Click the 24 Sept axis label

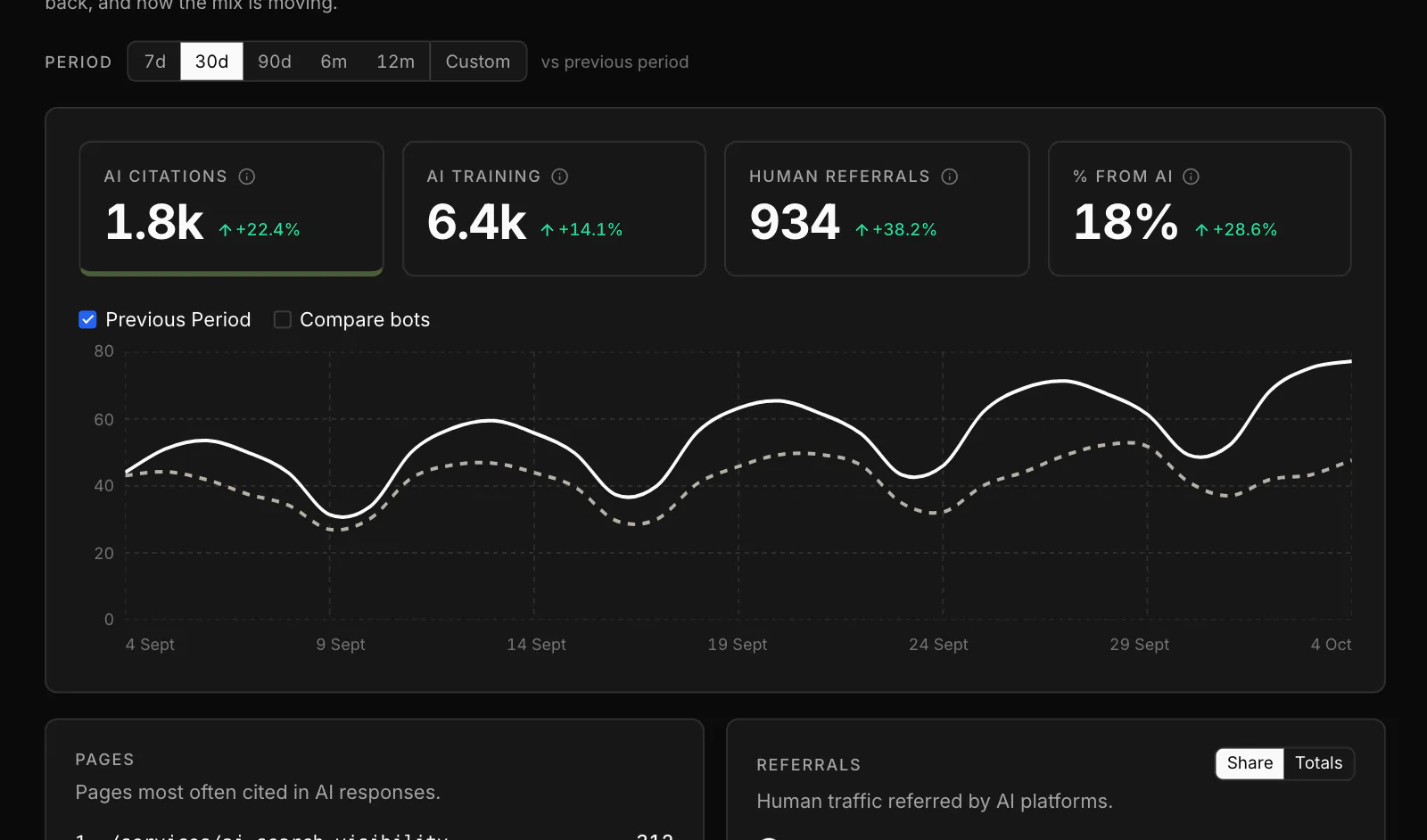click(938, 645)
